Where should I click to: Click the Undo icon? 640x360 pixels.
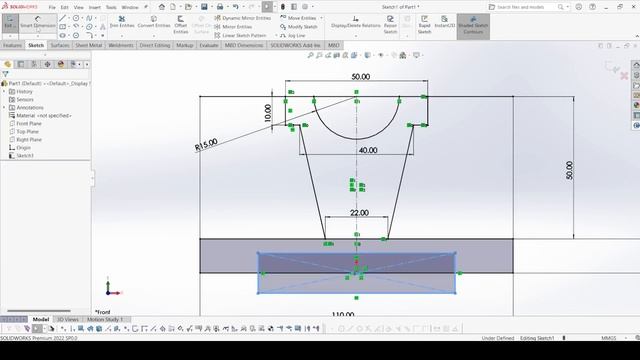tap(236, 7)
